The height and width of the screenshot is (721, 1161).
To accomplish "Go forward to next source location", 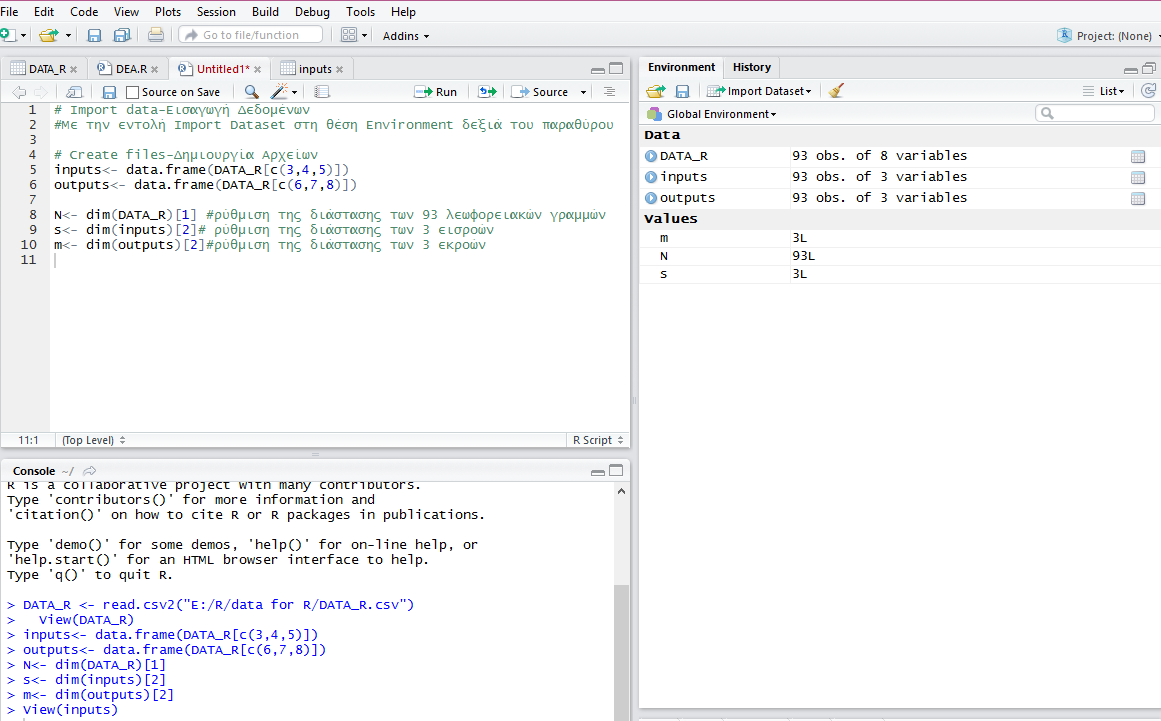I will point(41,92).
